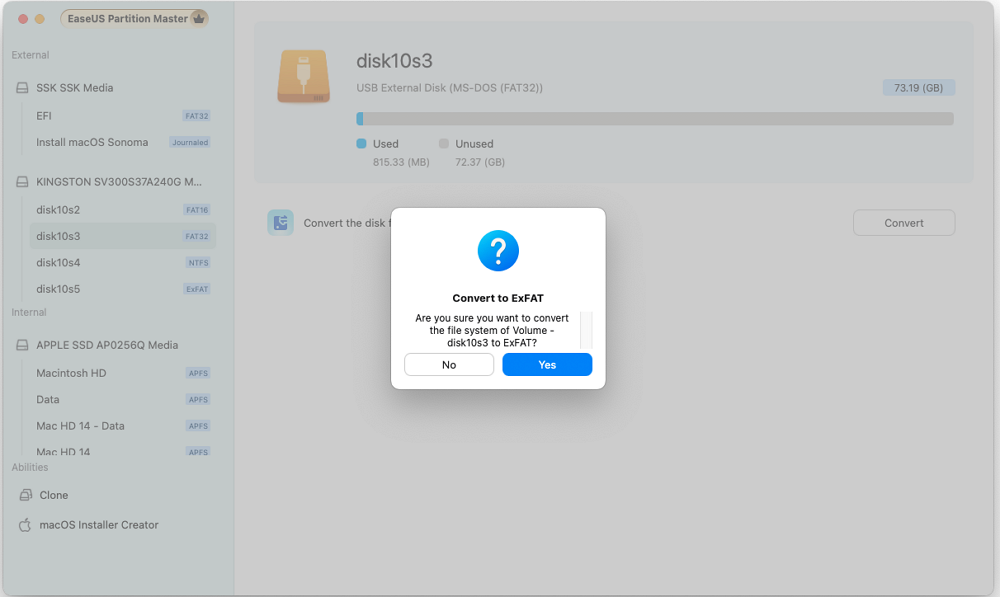Click the Apple logo for Installer Creator
Image resolution: width=1000 pixels, height=597 pixels.
(x=25, y=525)
